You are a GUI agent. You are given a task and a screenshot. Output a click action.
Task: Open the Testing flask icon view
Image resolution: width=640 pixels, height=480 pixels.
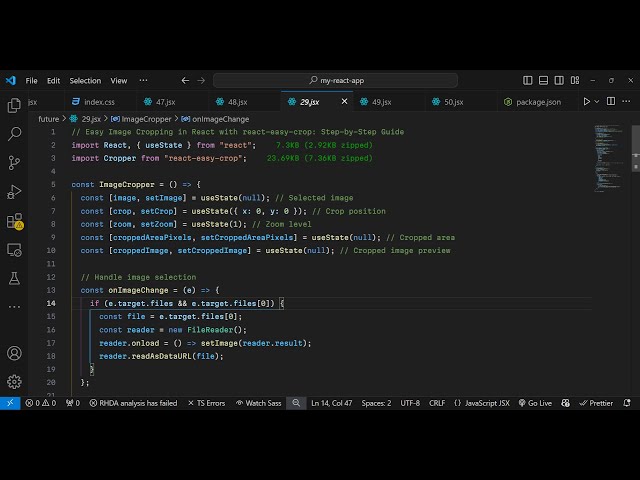coord(14,277)
